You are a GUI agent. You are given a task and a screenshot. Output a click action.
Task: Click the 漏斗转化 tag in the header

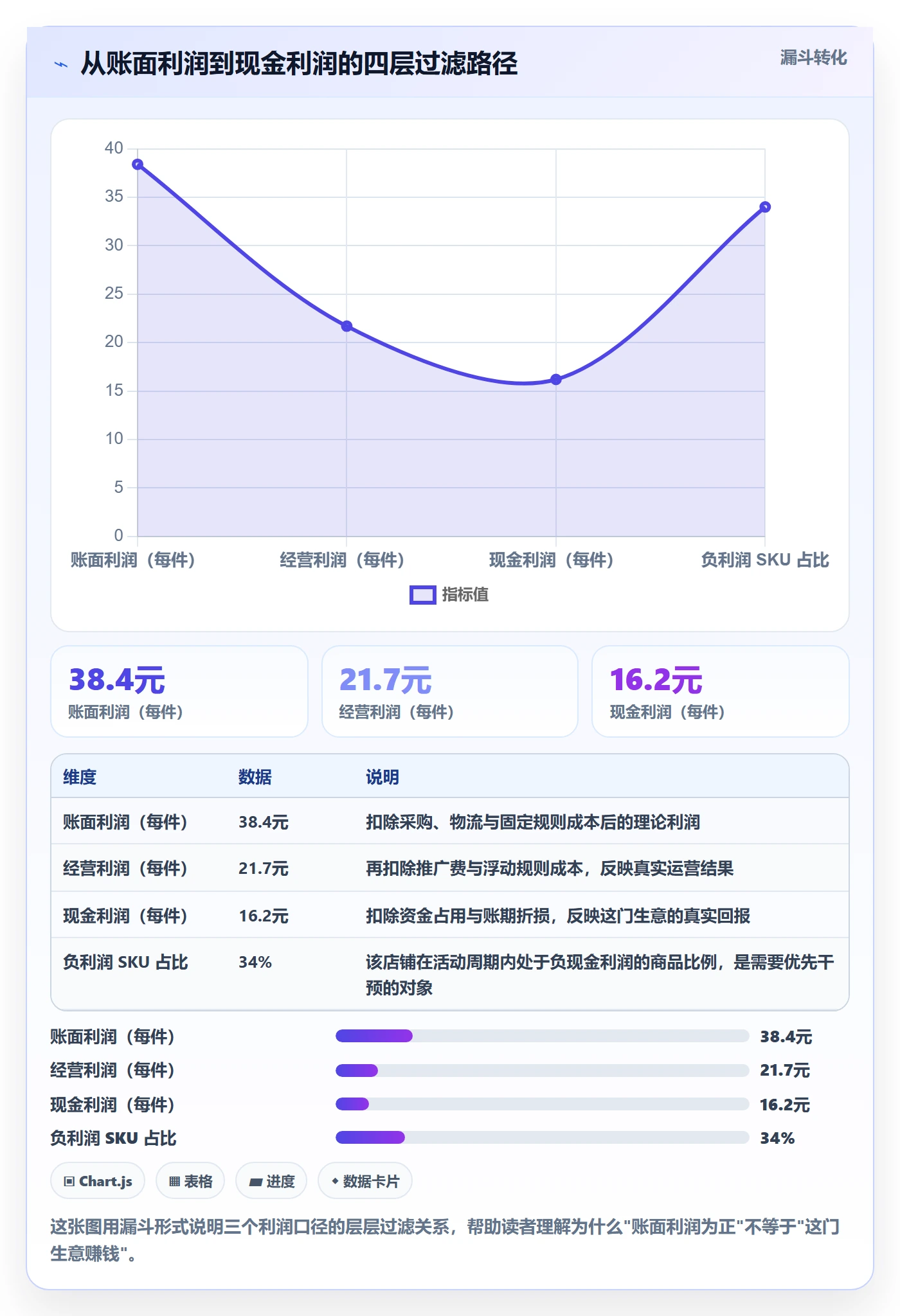(813, 58)
